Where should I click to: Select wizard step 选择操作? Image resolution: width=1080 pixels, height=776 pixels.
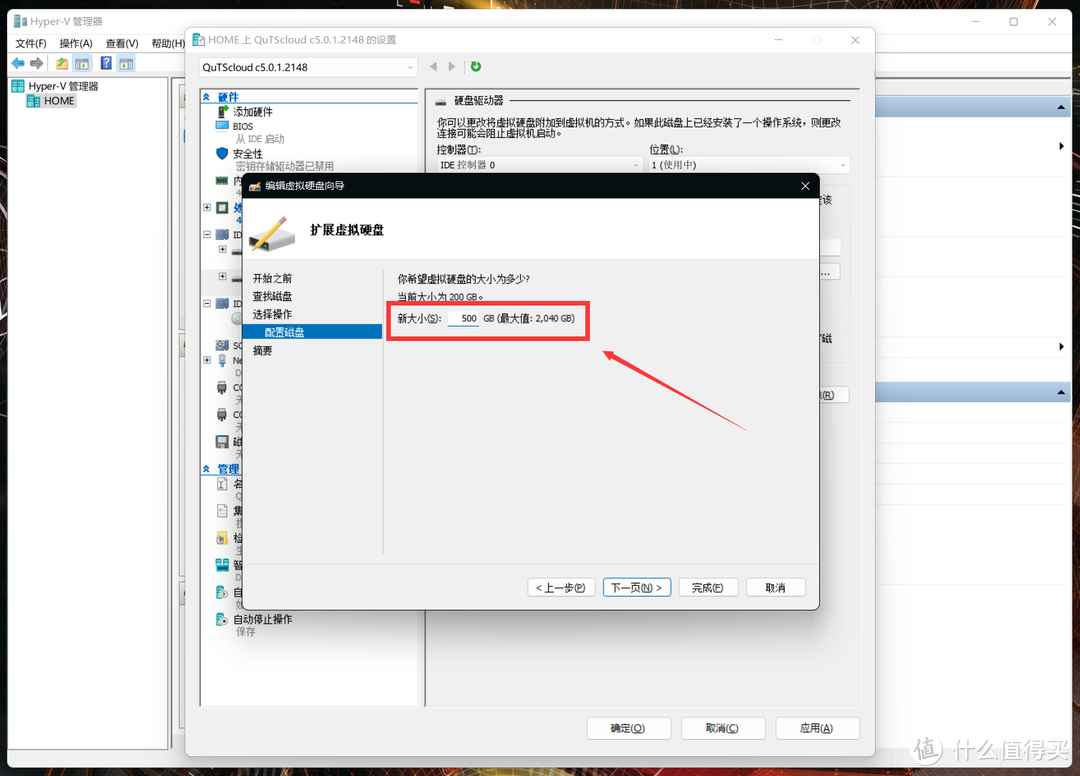[x=272, y=314]
